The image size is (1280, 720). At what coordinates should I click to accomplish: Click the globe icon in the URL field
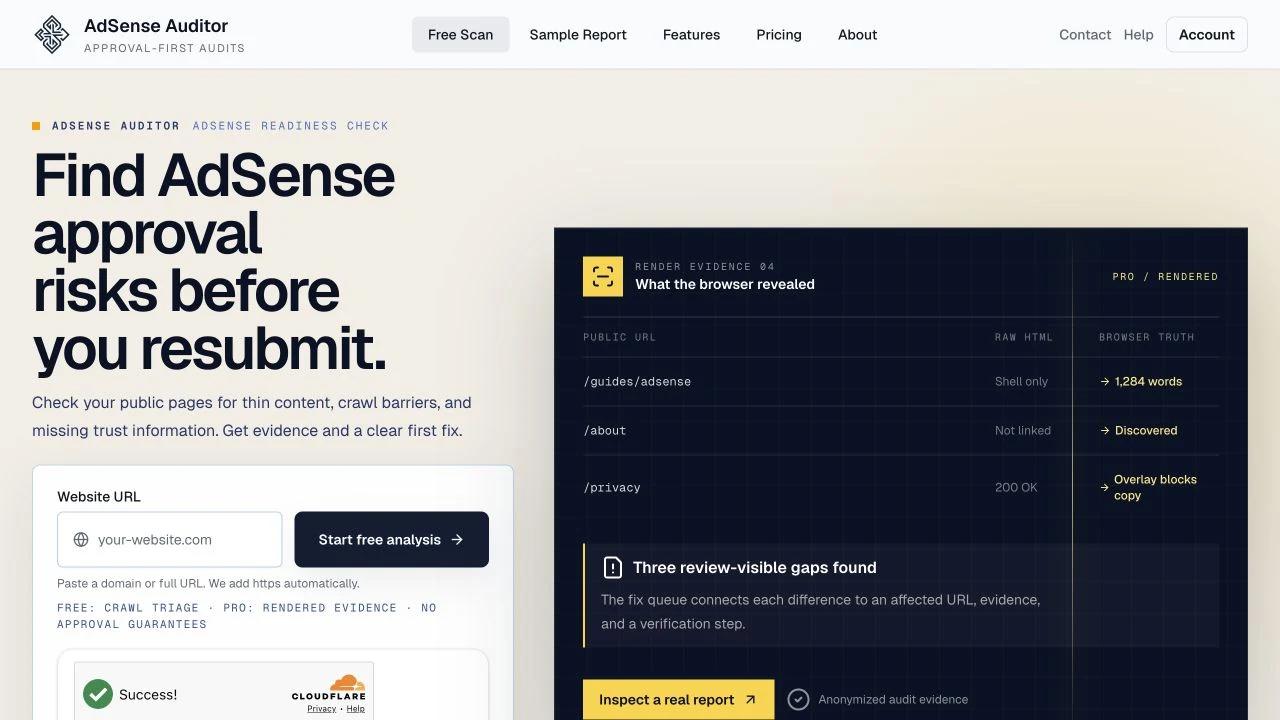click(x=81, y=540)
